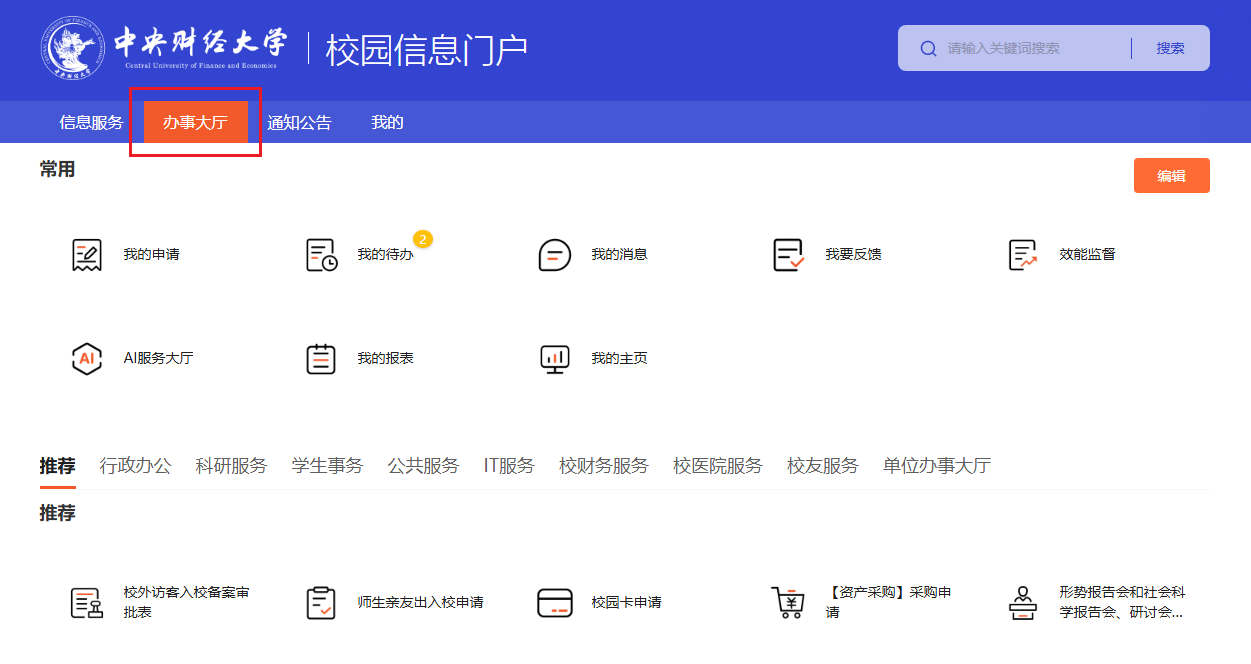Open the 我的报表 report icon

click(321, 358)
